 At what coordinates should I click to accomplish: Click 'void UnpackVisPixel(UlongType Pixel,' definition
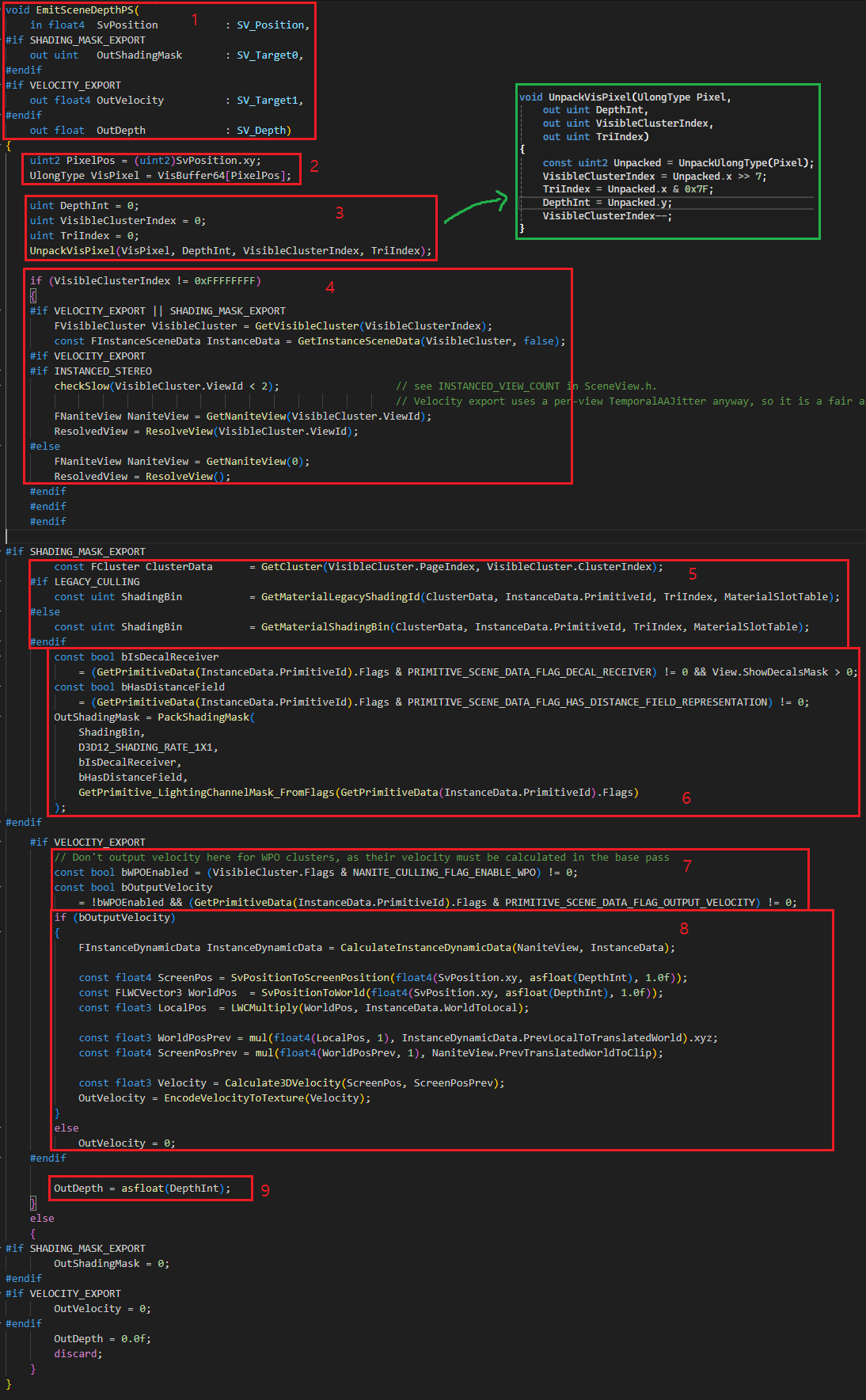point(625,97)
